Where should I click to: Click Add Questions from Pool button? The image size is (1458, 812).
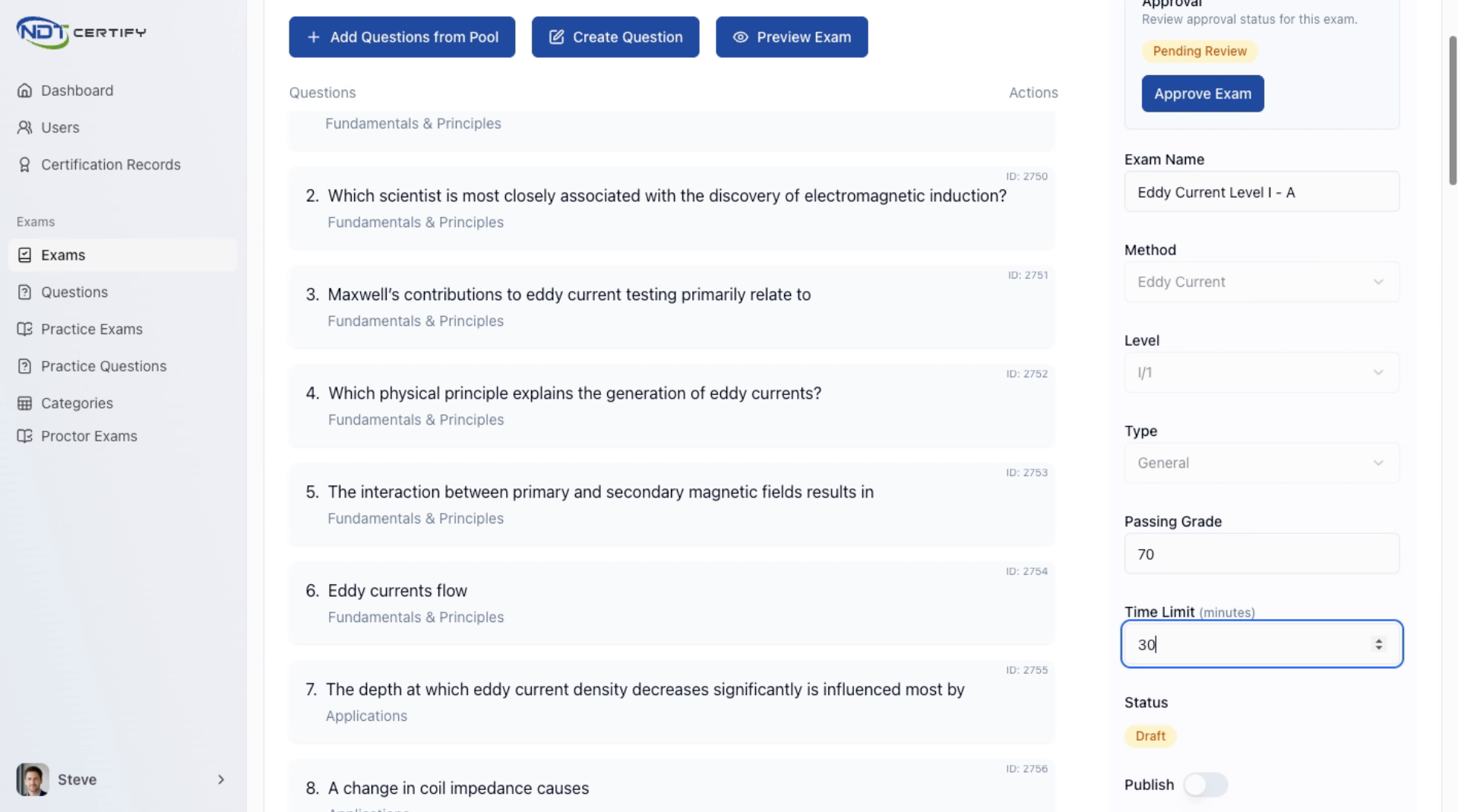click(x=402, y=37)
